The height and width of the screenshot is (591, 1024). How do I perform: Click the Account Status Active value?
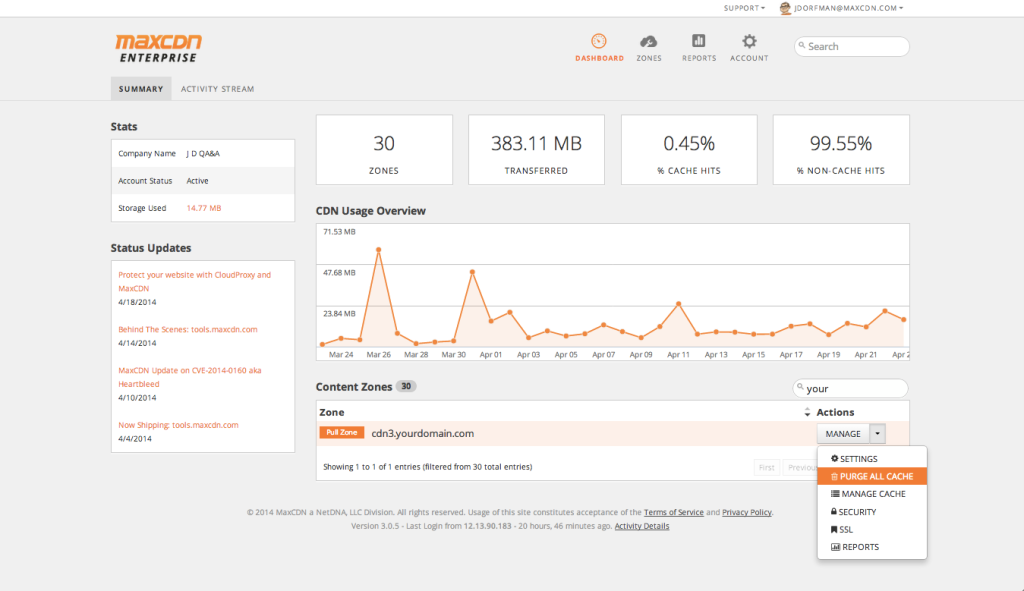[197, 181]
